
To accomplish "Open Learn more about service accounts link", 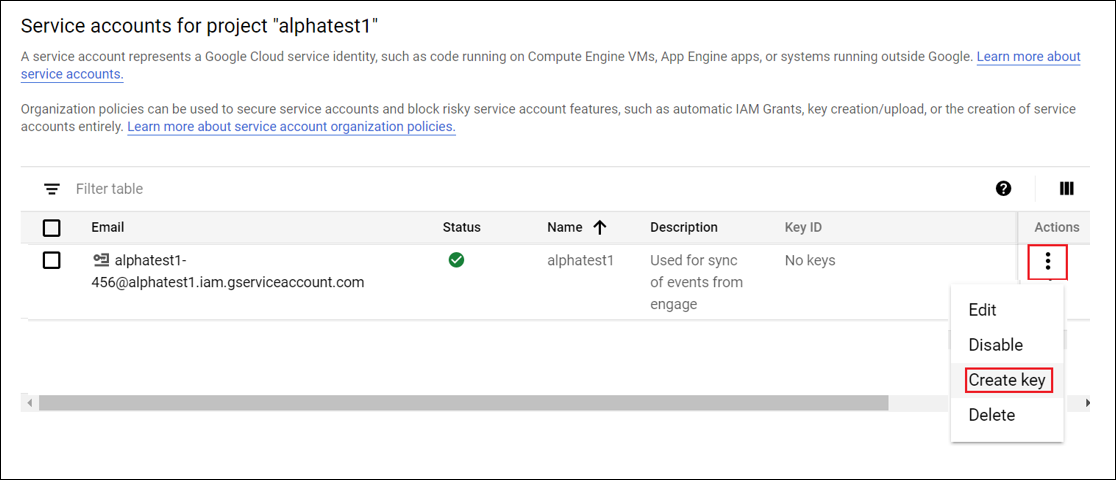I will tap(1028, 57).
